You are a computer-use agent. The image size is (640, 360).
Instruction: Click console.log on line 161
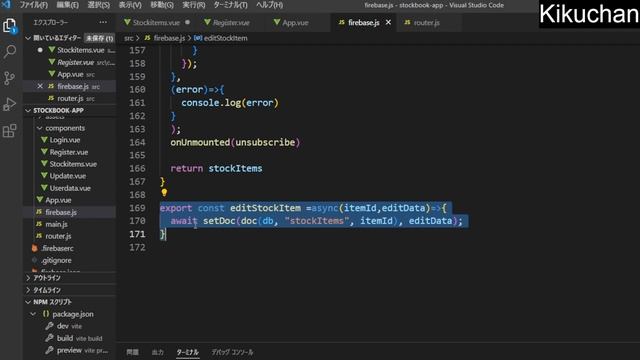click(211, 103)
